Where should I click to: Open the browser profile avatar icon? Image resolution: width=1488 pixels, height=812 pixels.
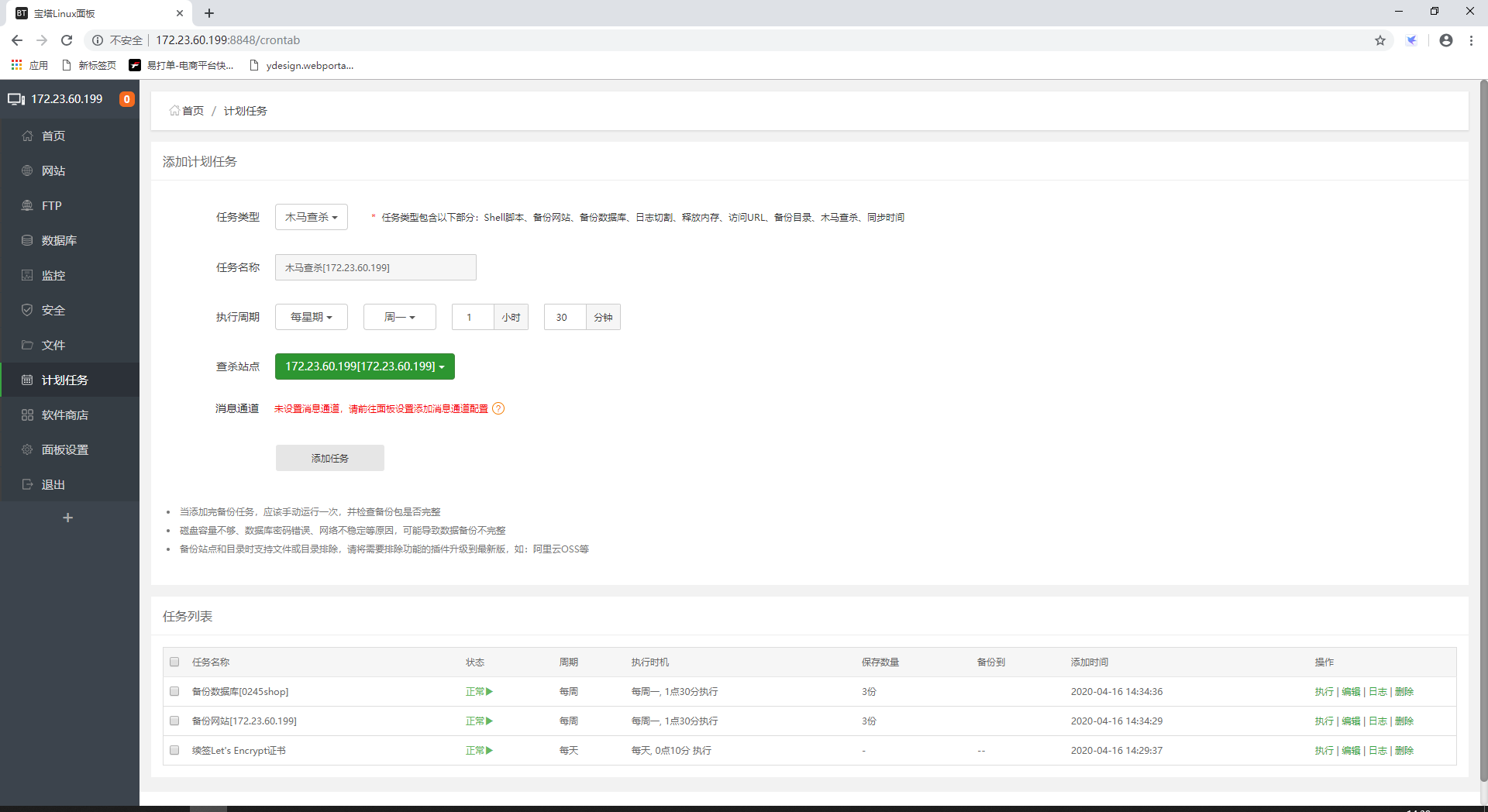(1446, 40)
